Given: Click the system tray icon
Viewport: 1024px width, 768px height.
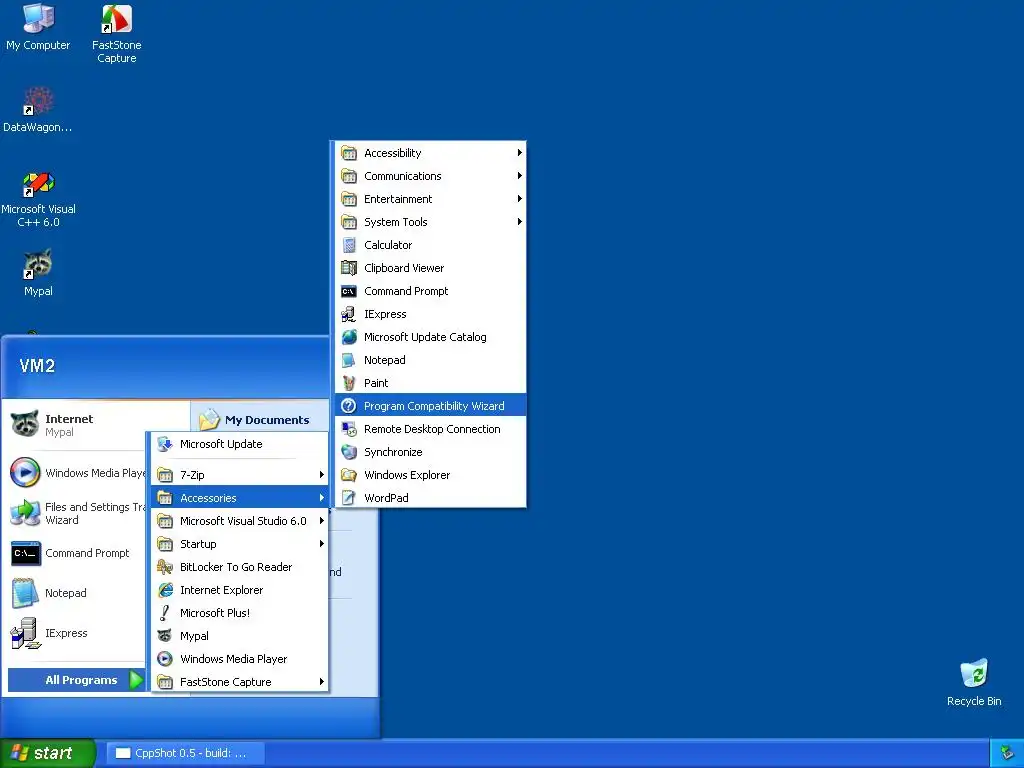Looking at the screenshot, I should point(1008,754).
